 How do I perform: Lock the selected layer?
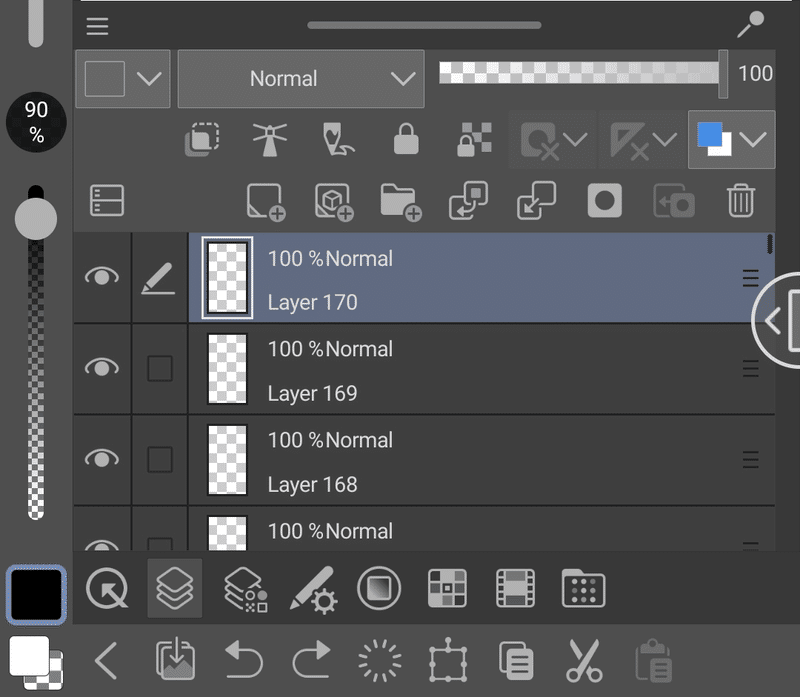(404, 140)
